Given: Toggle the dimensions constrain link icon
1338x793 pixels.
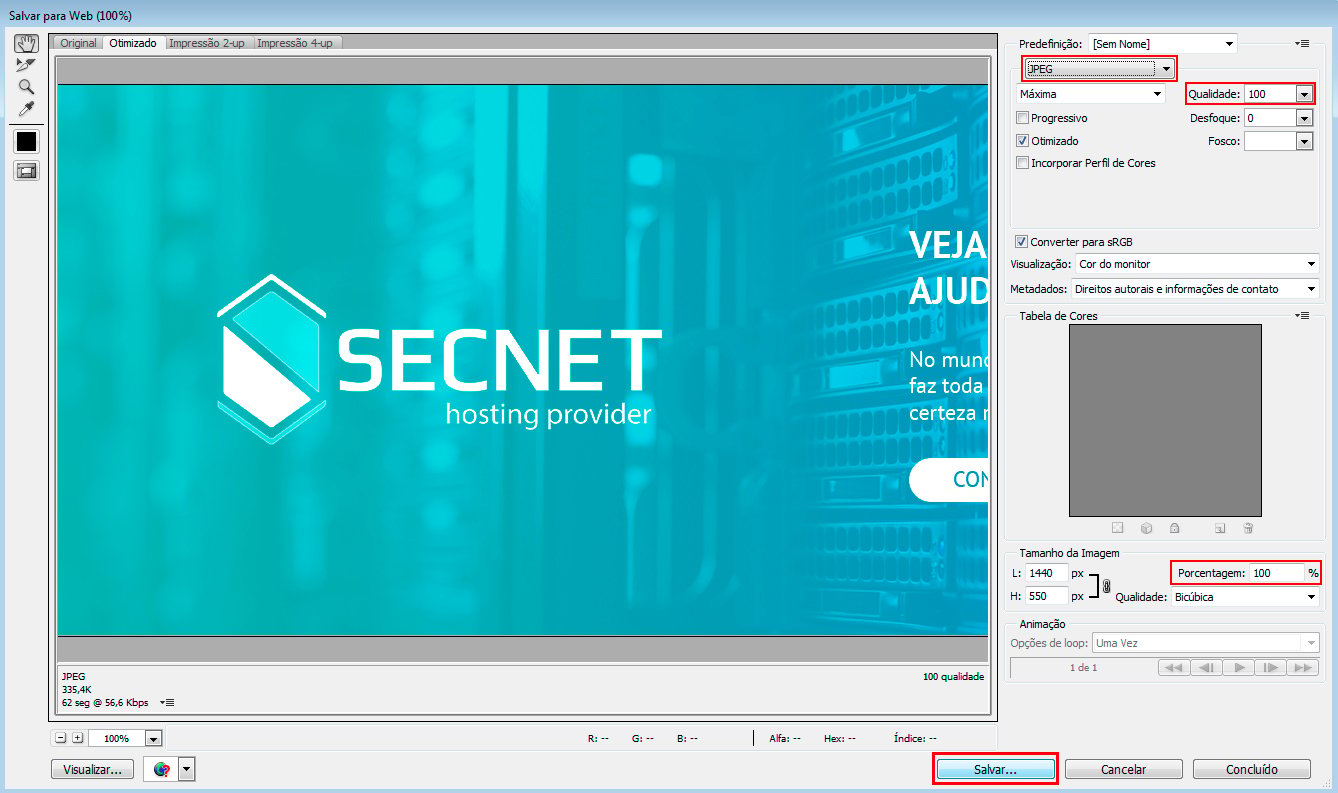Looking at the screenshot, I should click(x=1106, y=587).
